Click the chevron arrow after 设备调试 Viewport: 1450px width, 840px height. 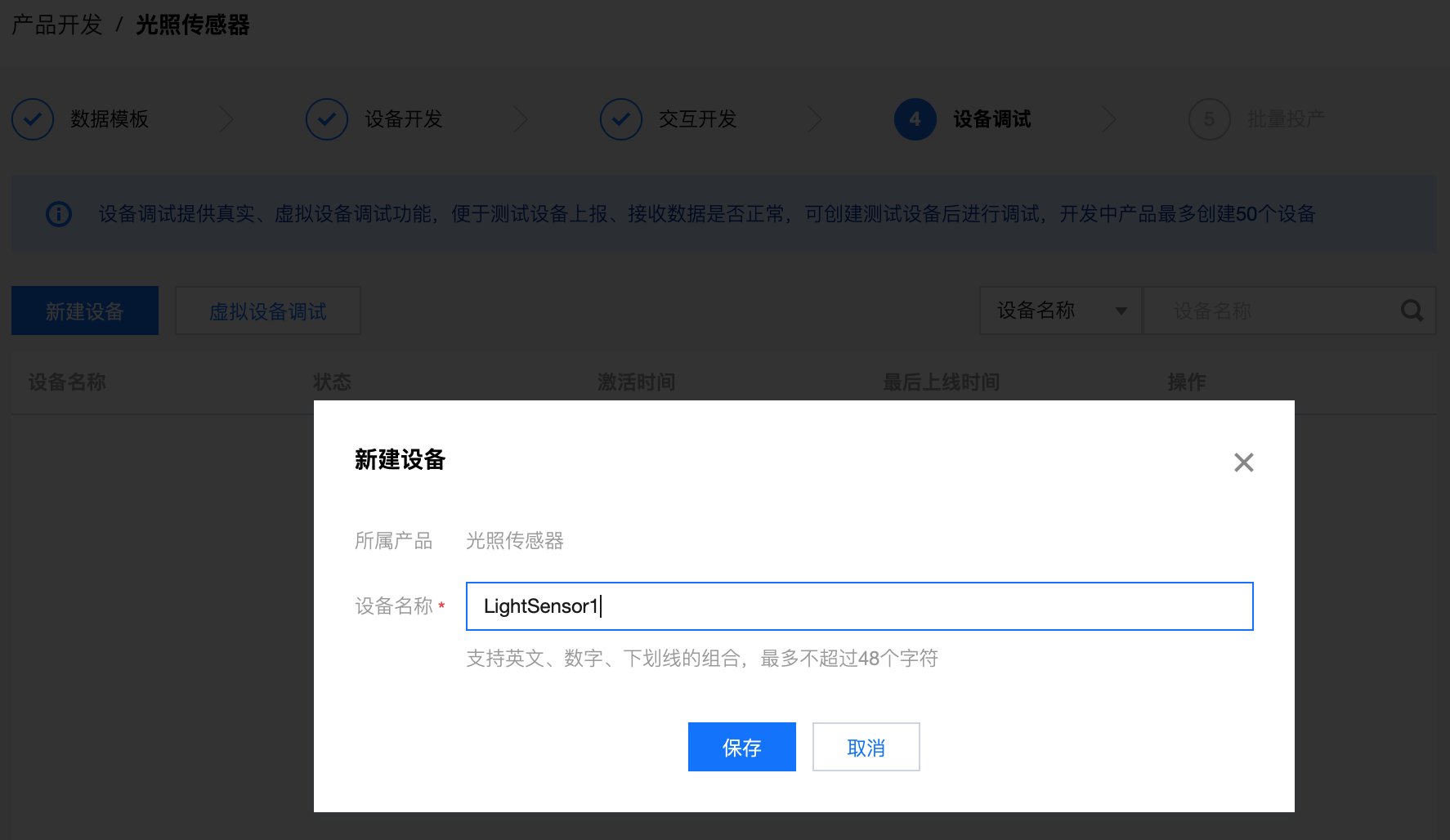click(1109, 119)
